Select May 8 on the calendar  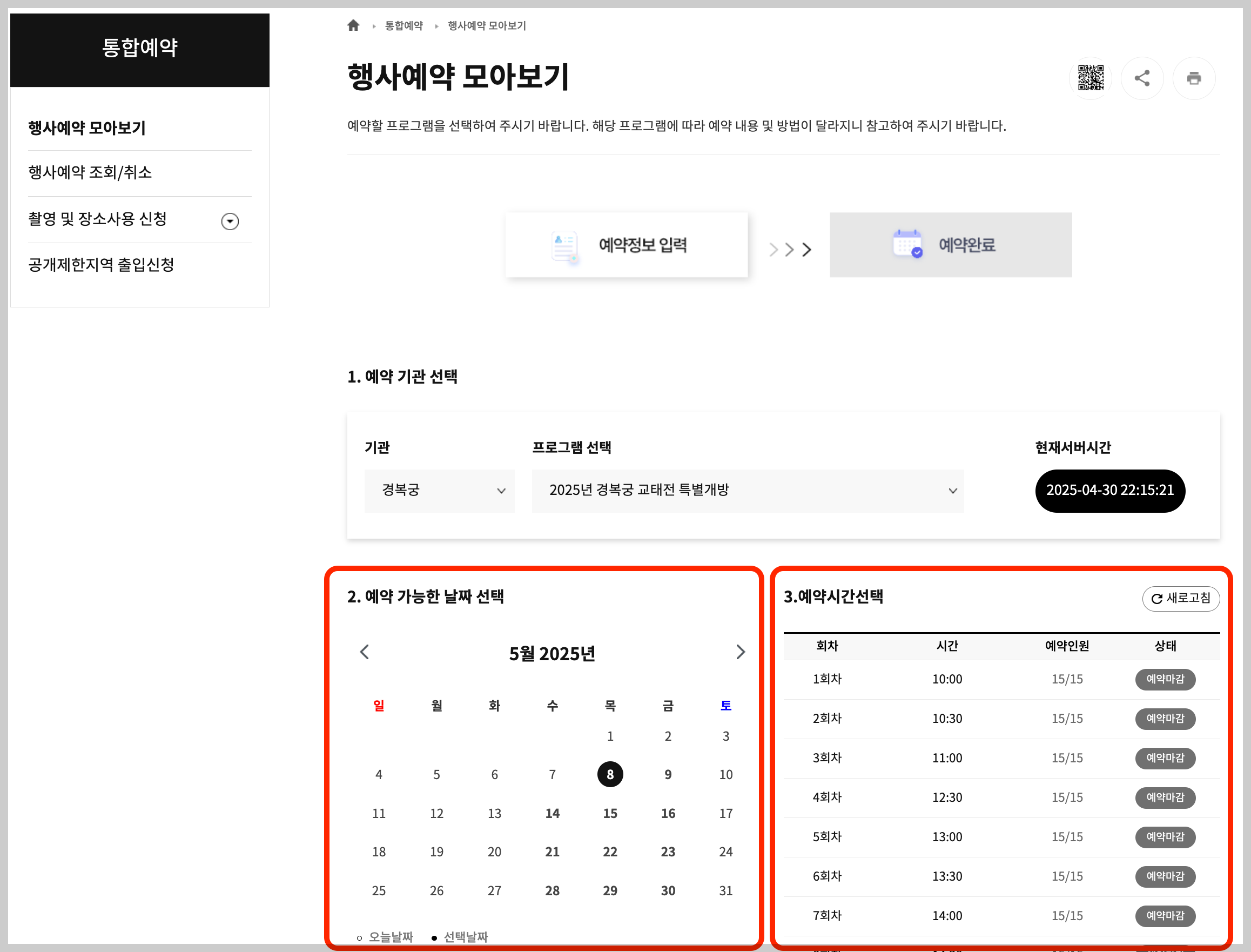click(610, 775)
